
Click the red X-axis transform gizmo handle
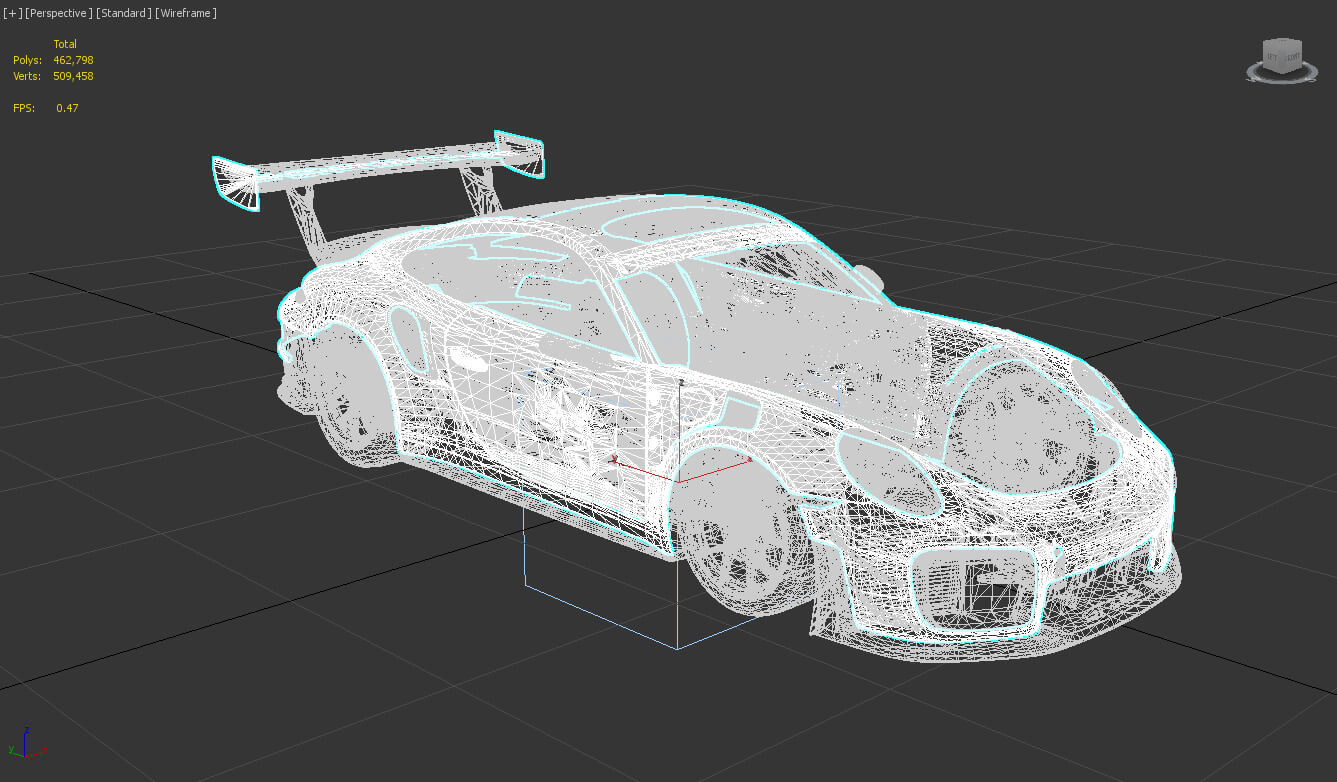[715, 471]
